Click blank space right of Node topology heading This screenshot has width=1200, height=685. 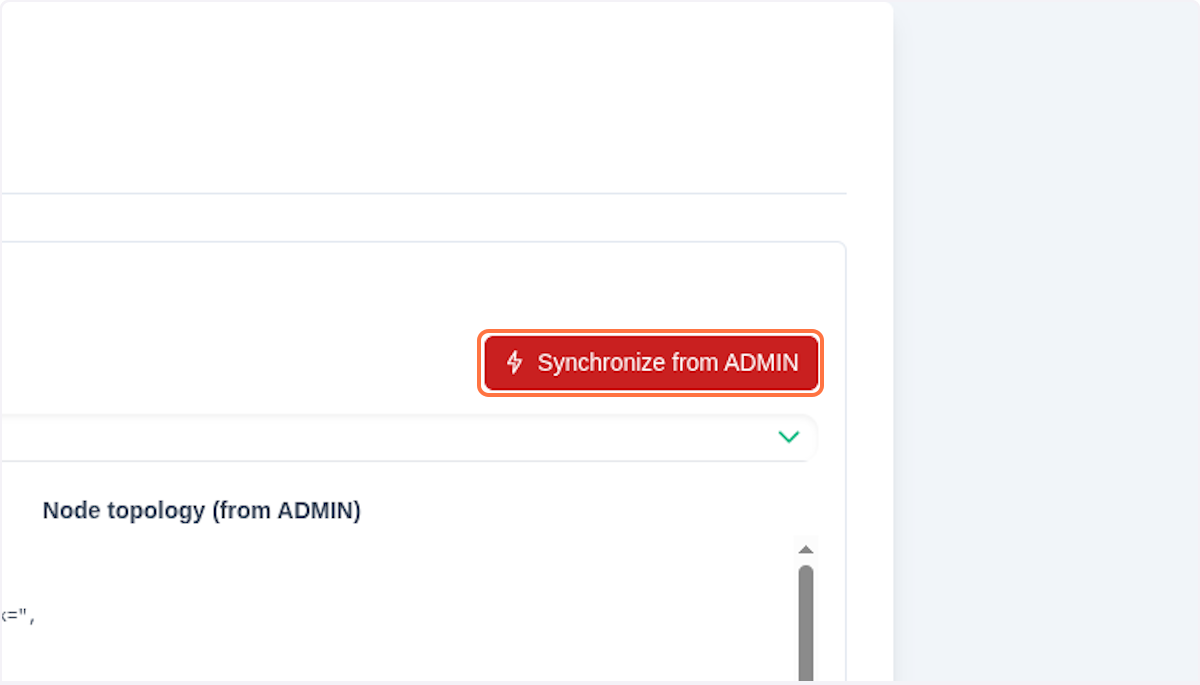click(x=580, y=511)
